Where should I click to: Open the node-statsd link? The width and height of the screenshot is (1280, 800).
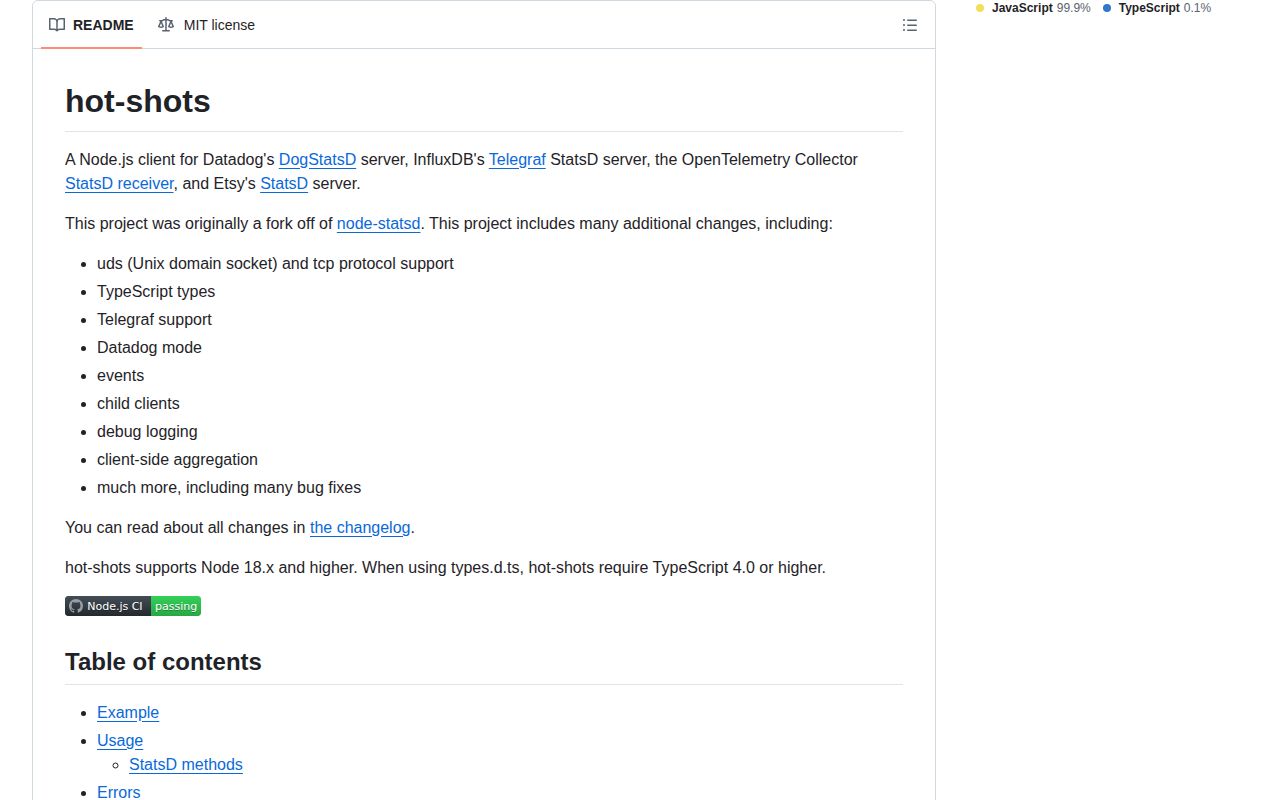[x=379, y=223]
